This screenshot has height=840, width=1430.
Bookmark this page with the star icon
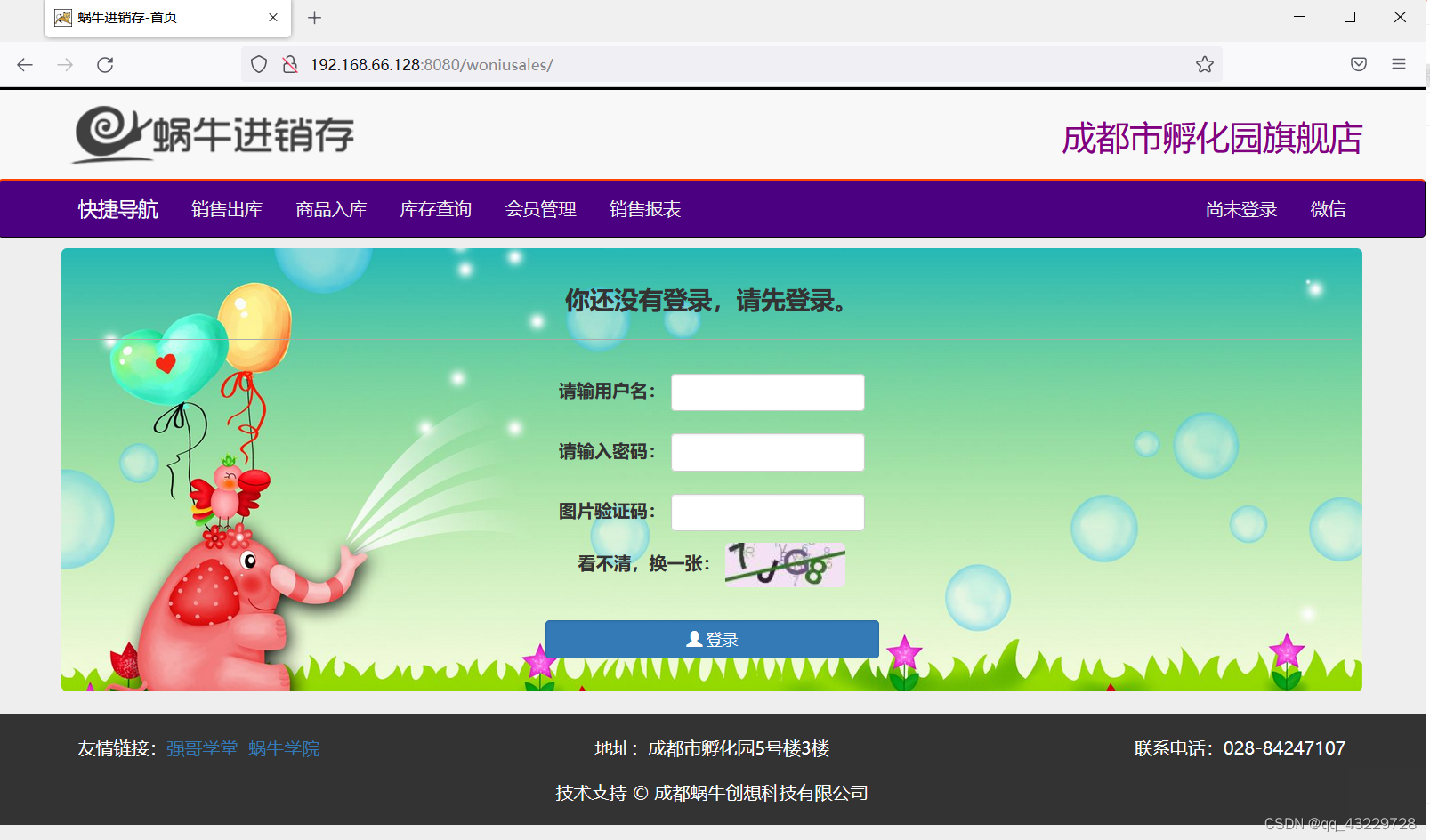pyautogui.click(x=1205, y=64)
